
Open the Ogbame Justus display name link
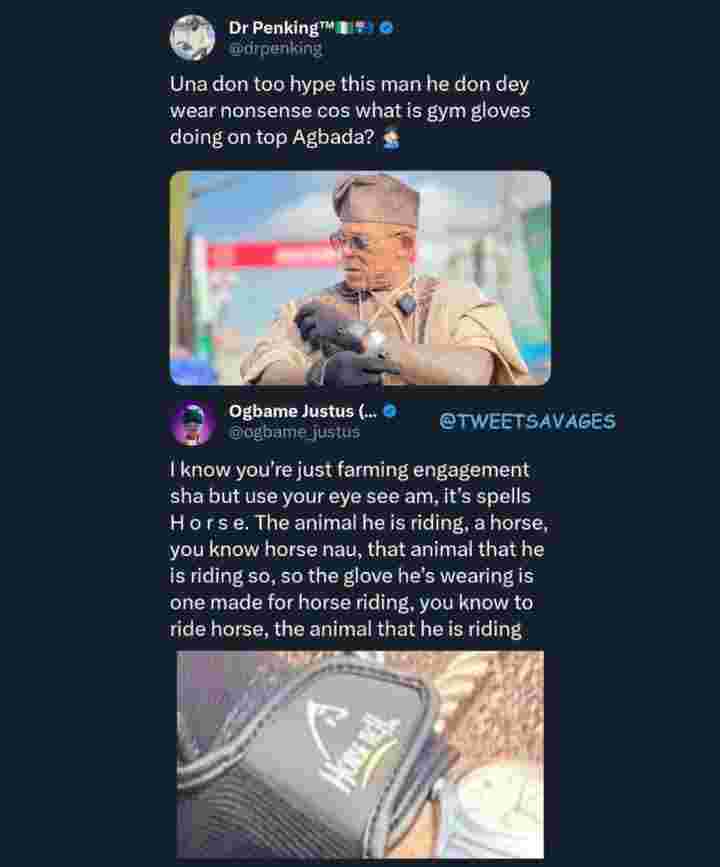[302, 411]
